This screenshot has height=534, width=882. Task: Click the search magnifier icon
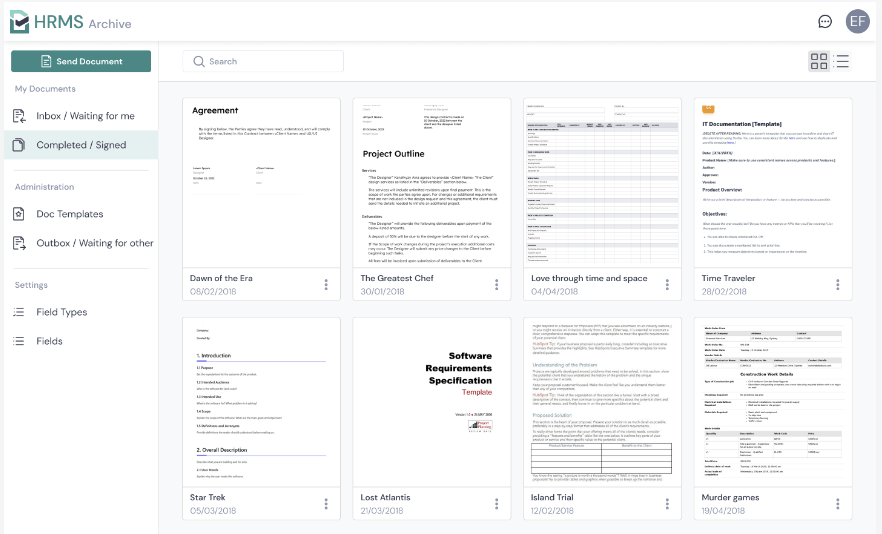click(x=199, y=61)
